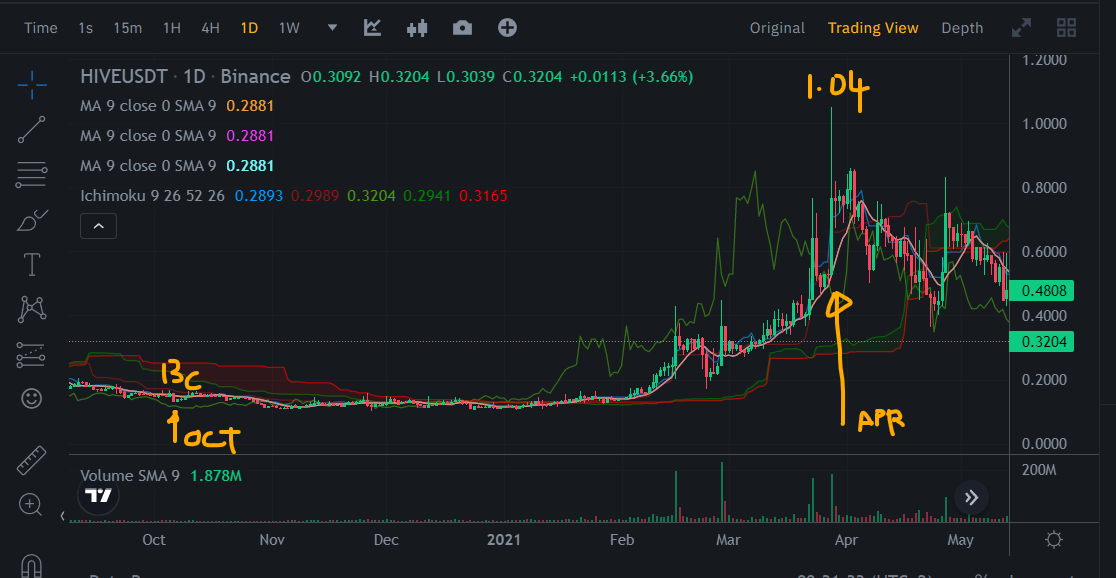Select the Text annotation tool
Screen dimensions: 1116x578
32,265
